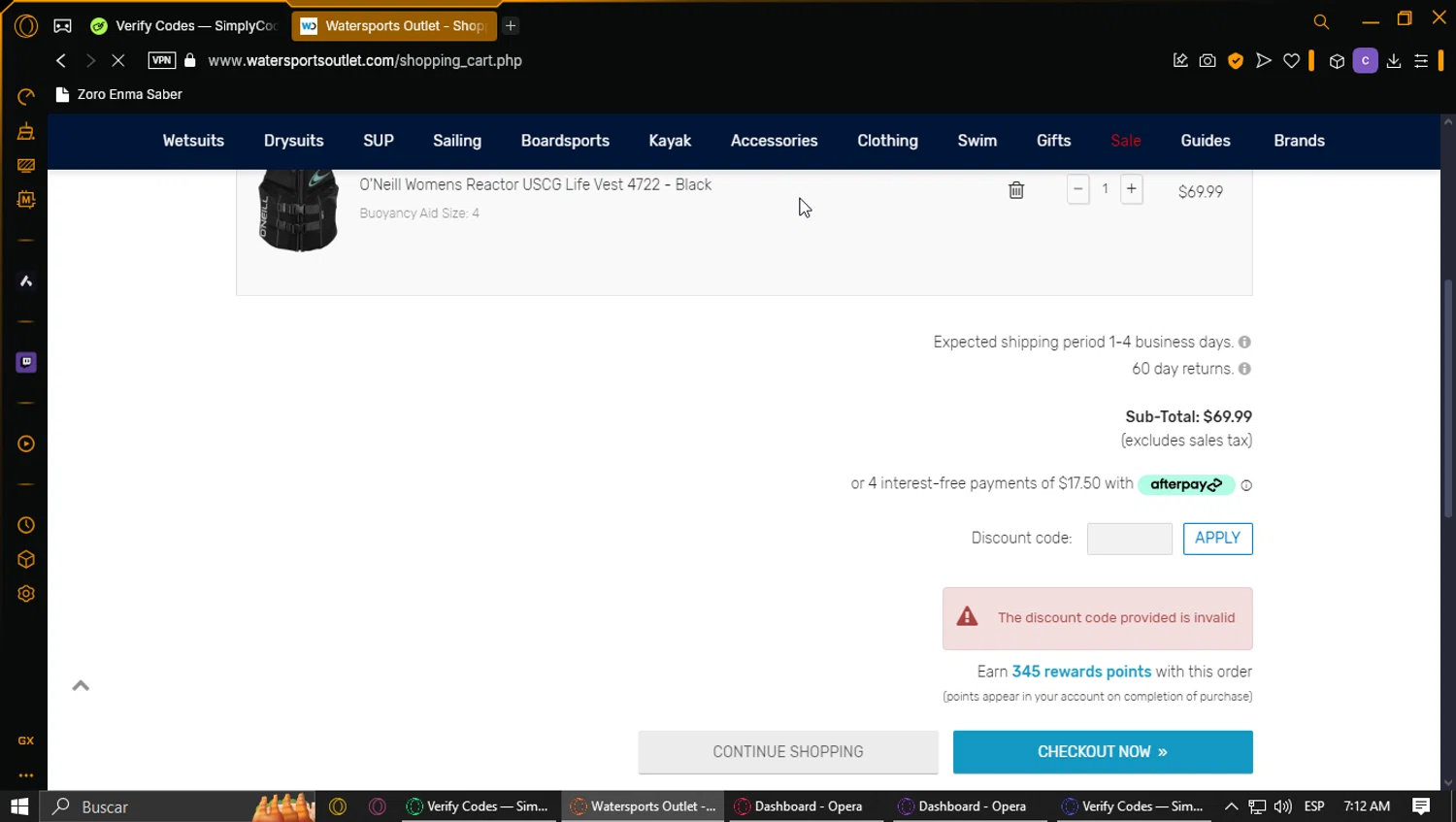The image size is (1456, 822).
Task: Show info about 60 day returns
Action: click(x=1244, y=369)
